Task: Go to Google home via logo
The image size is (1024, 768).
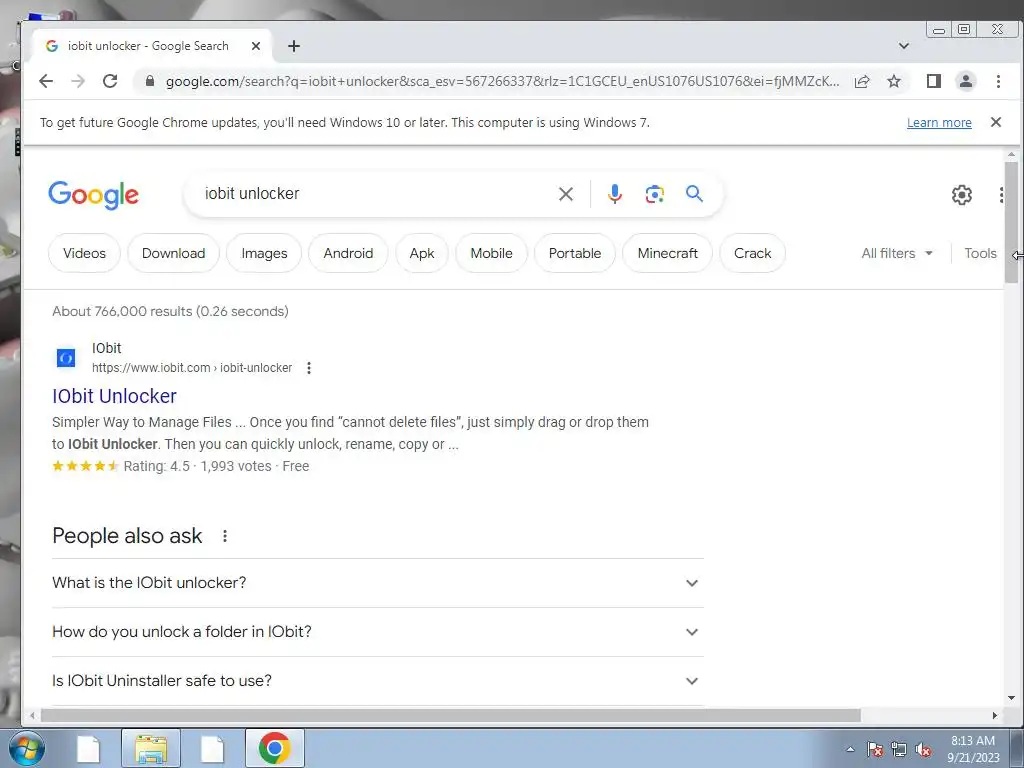Action: coord(93,195)
